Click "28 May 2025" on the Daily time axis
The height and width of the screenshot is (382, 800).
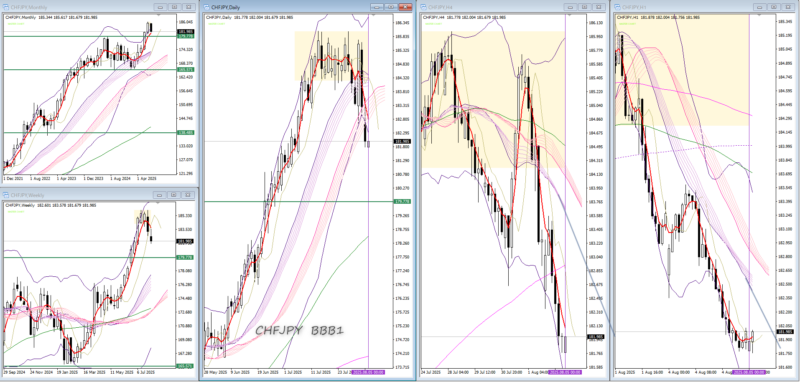click(x=215, y=372)
